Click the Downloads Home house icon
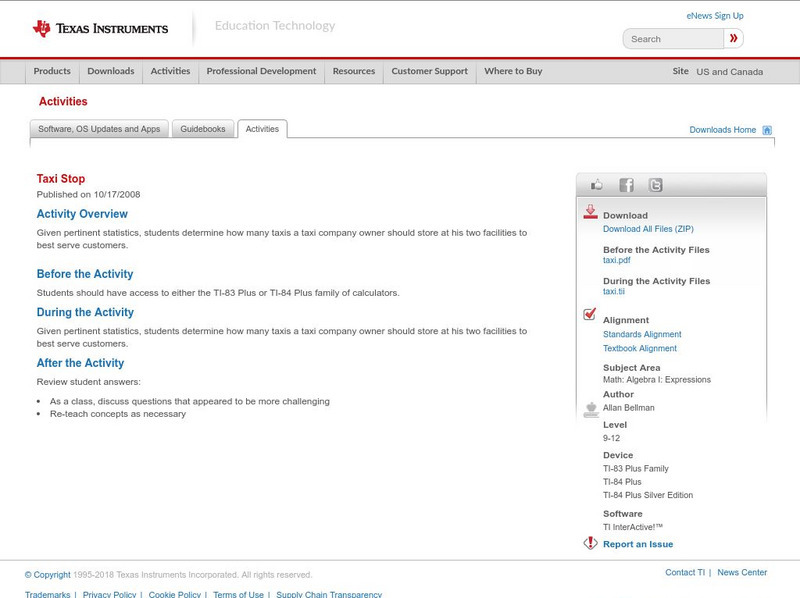The height and width of the screenshot is (598, 800). (x=767, y=130)
